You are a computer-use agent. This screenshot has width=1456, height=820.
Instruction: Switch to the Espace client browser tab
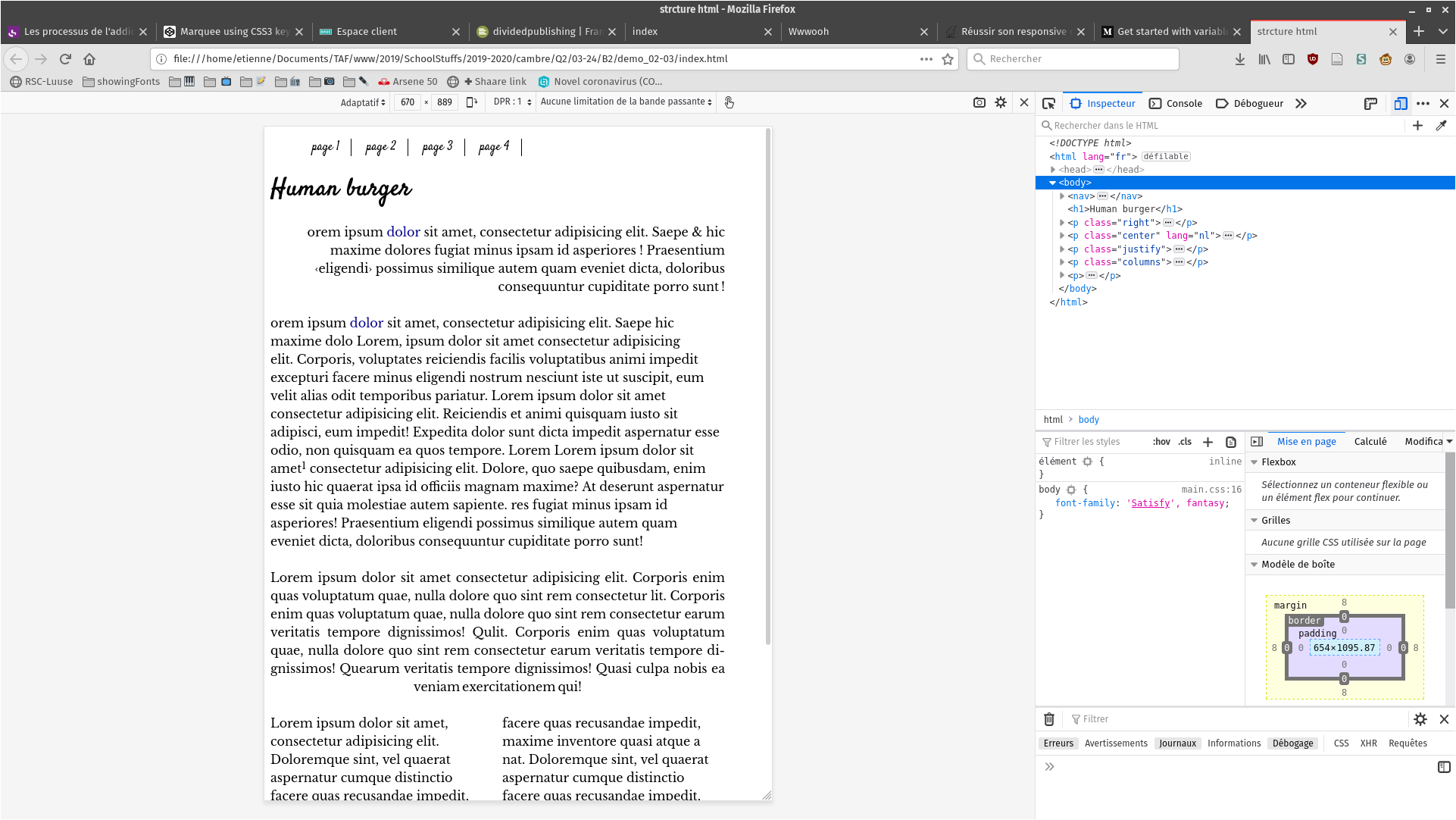point(388,31)
